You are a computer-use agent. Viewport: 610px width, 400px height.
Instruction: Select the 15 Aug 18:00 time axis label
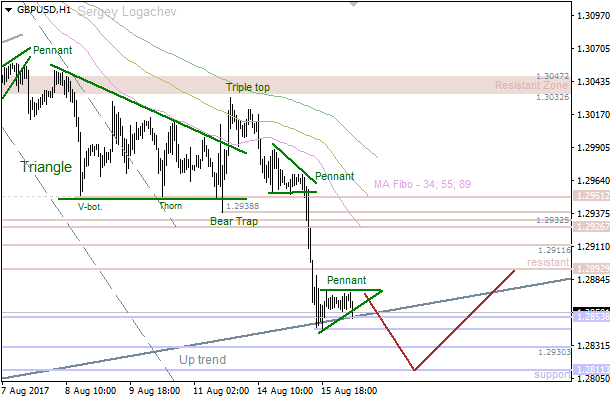(x=349, y=391)
